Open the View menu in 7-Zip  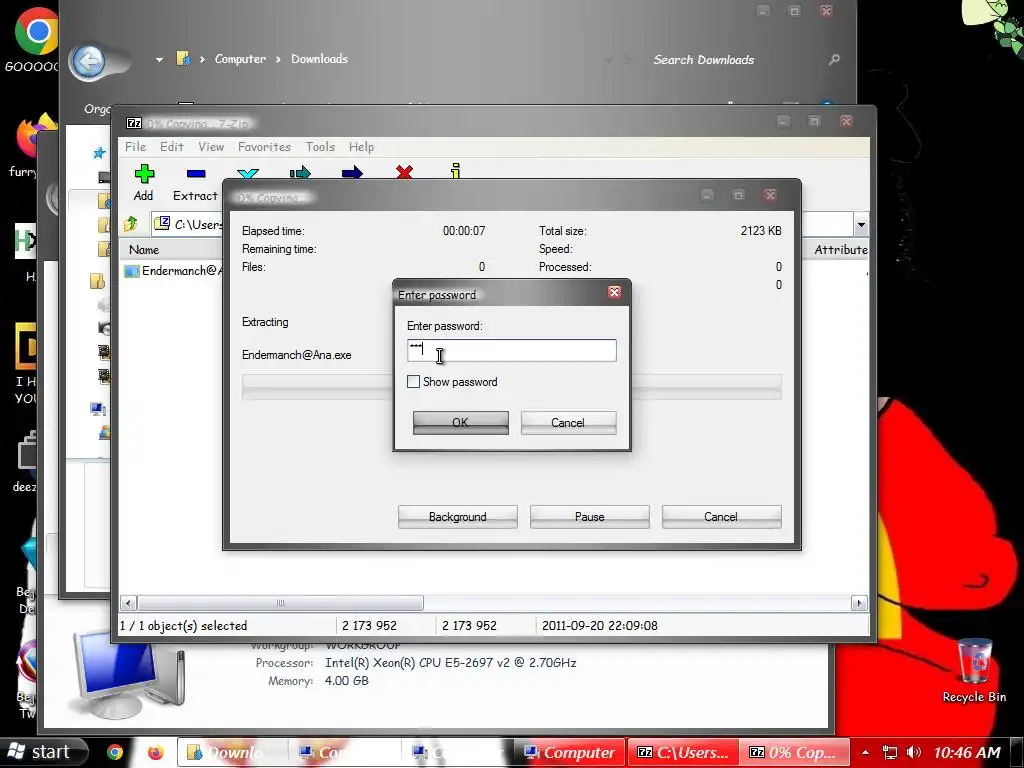[x=211, y=147]
